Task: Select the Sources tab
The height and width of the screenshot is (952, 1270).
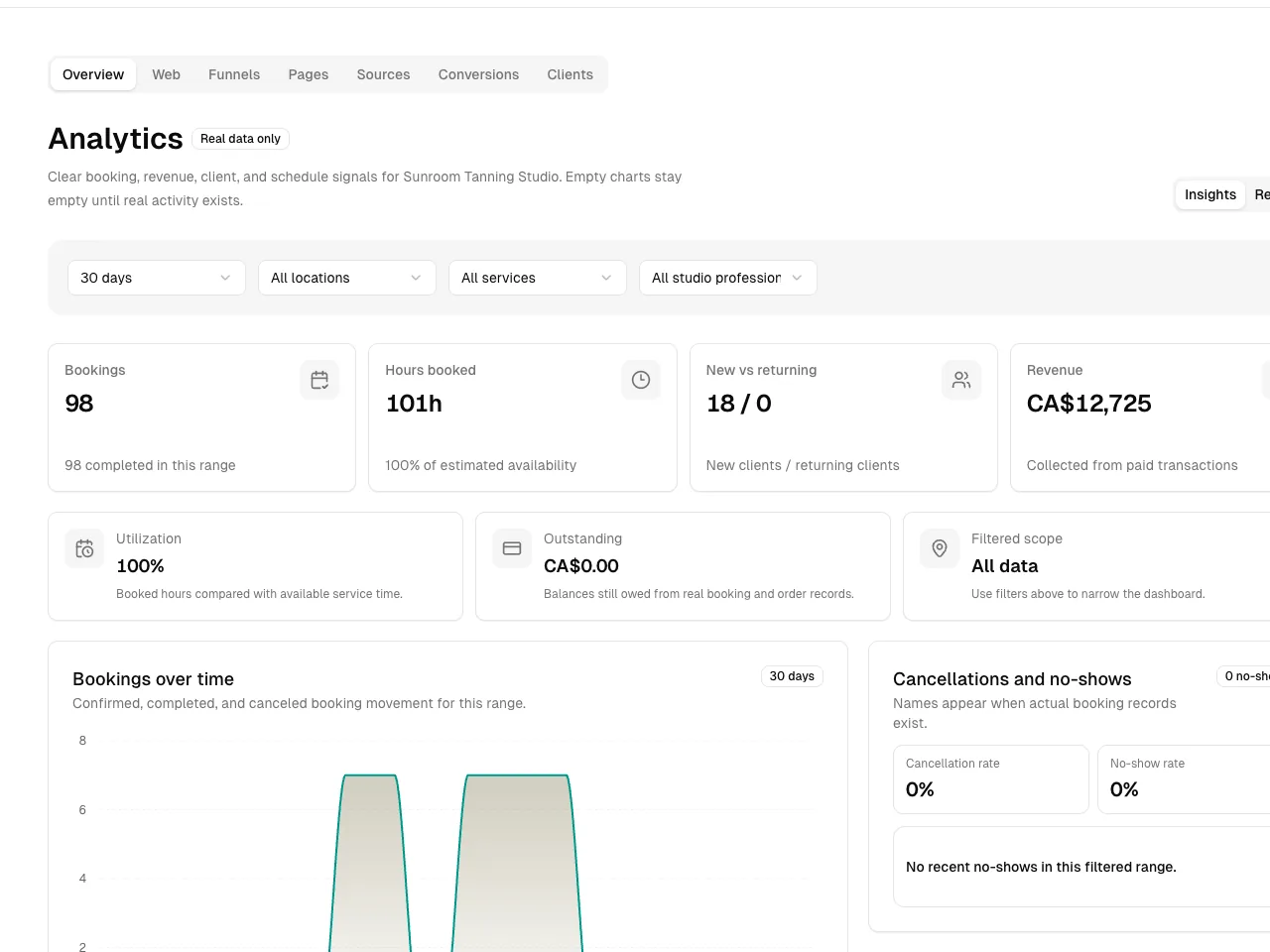Action: (383, 74)
